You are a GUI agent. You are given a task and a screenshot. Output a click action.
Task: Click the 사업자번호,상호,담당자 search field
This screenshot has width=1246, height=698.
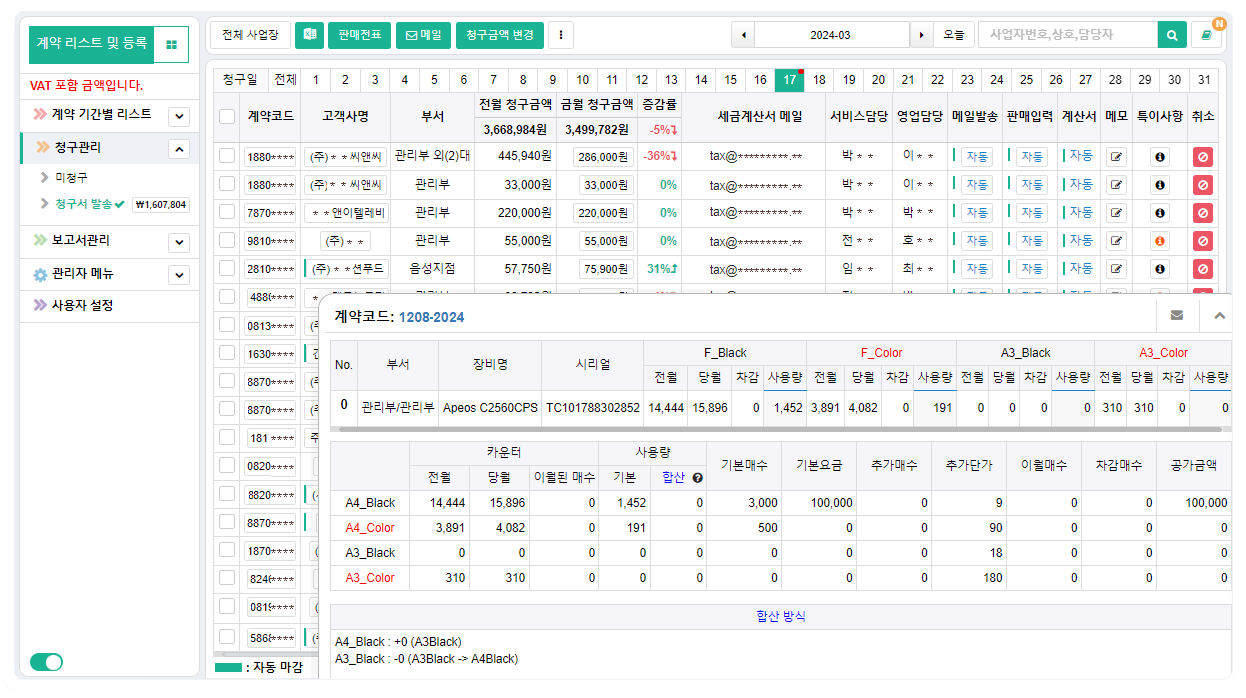coord(1055,33)
